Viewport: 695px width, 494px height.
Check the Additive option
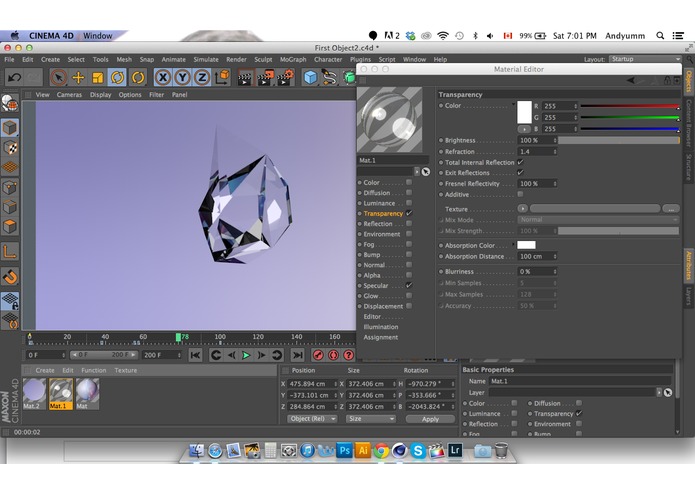[520, 194]
